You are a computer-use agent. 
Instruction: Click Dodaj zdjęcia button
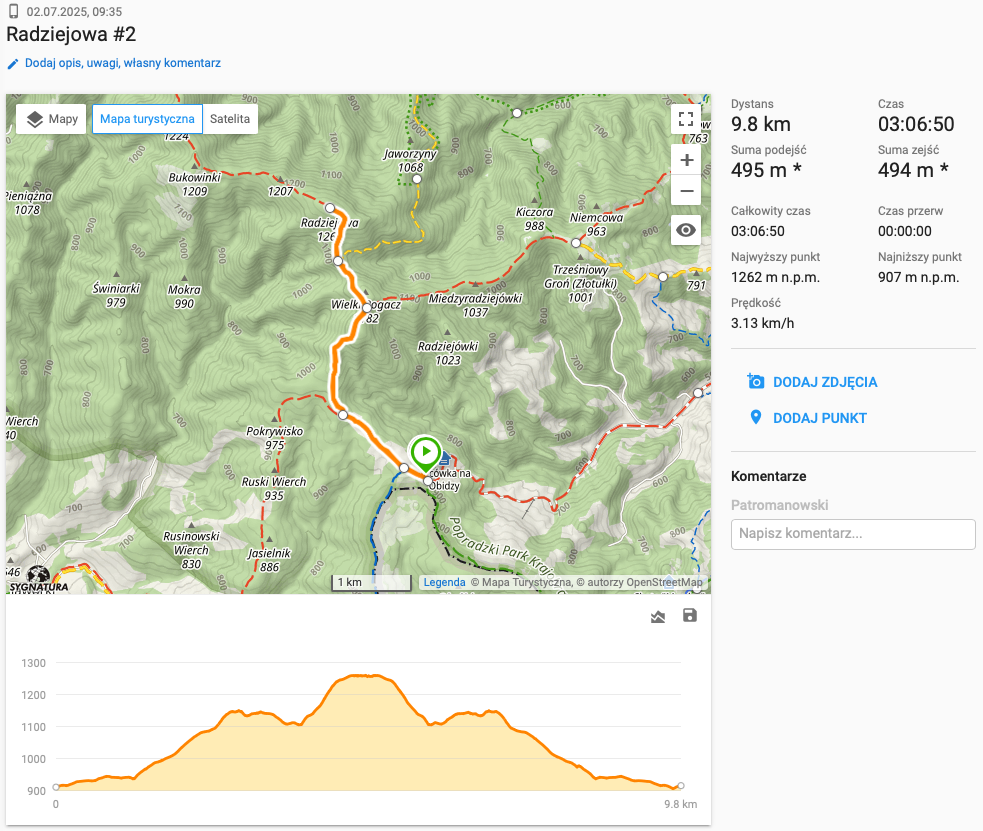coord(812,382)
